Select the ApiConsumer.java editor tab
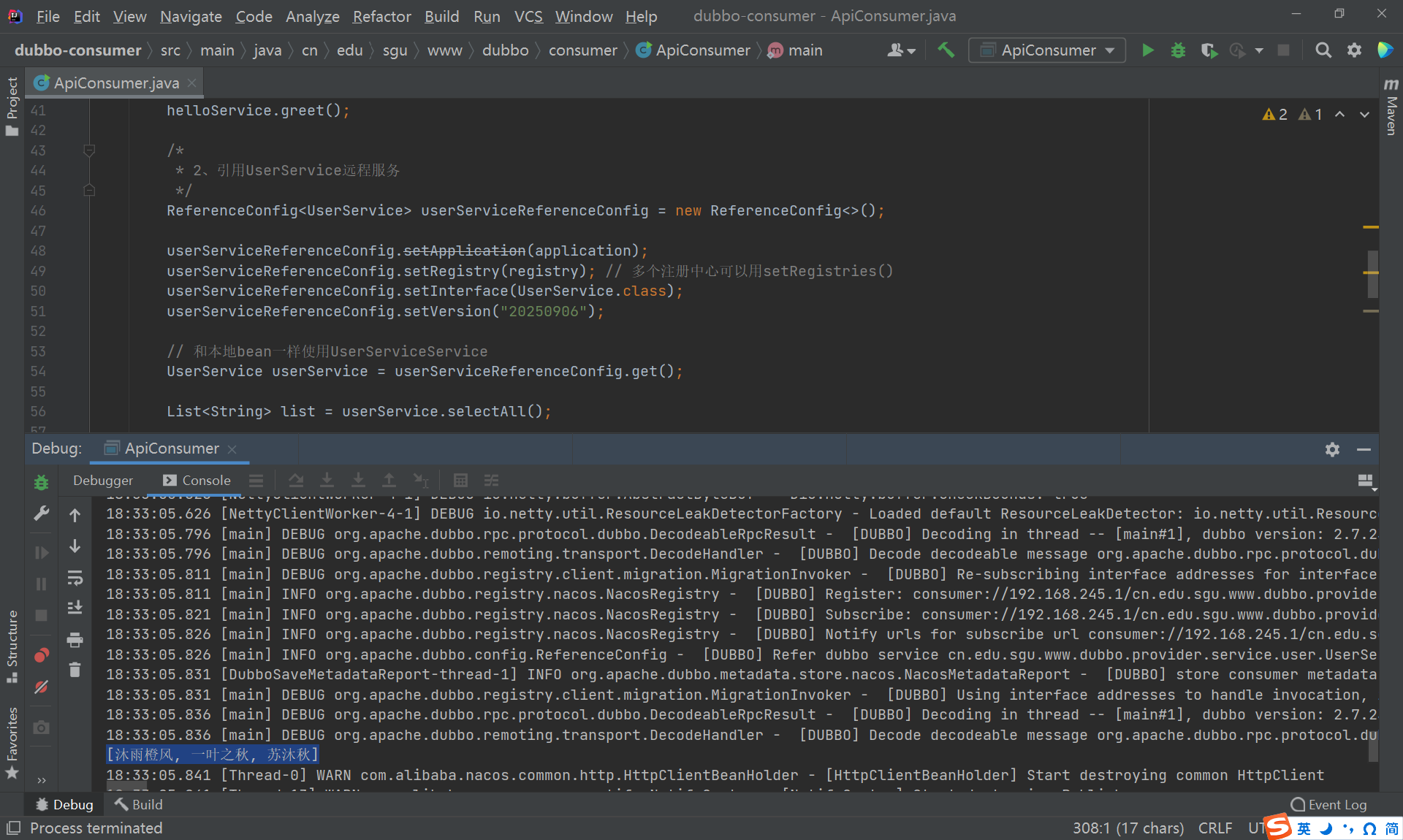Image resolution: width=1403 pixels, height=840 pixels. click(115, 83)
